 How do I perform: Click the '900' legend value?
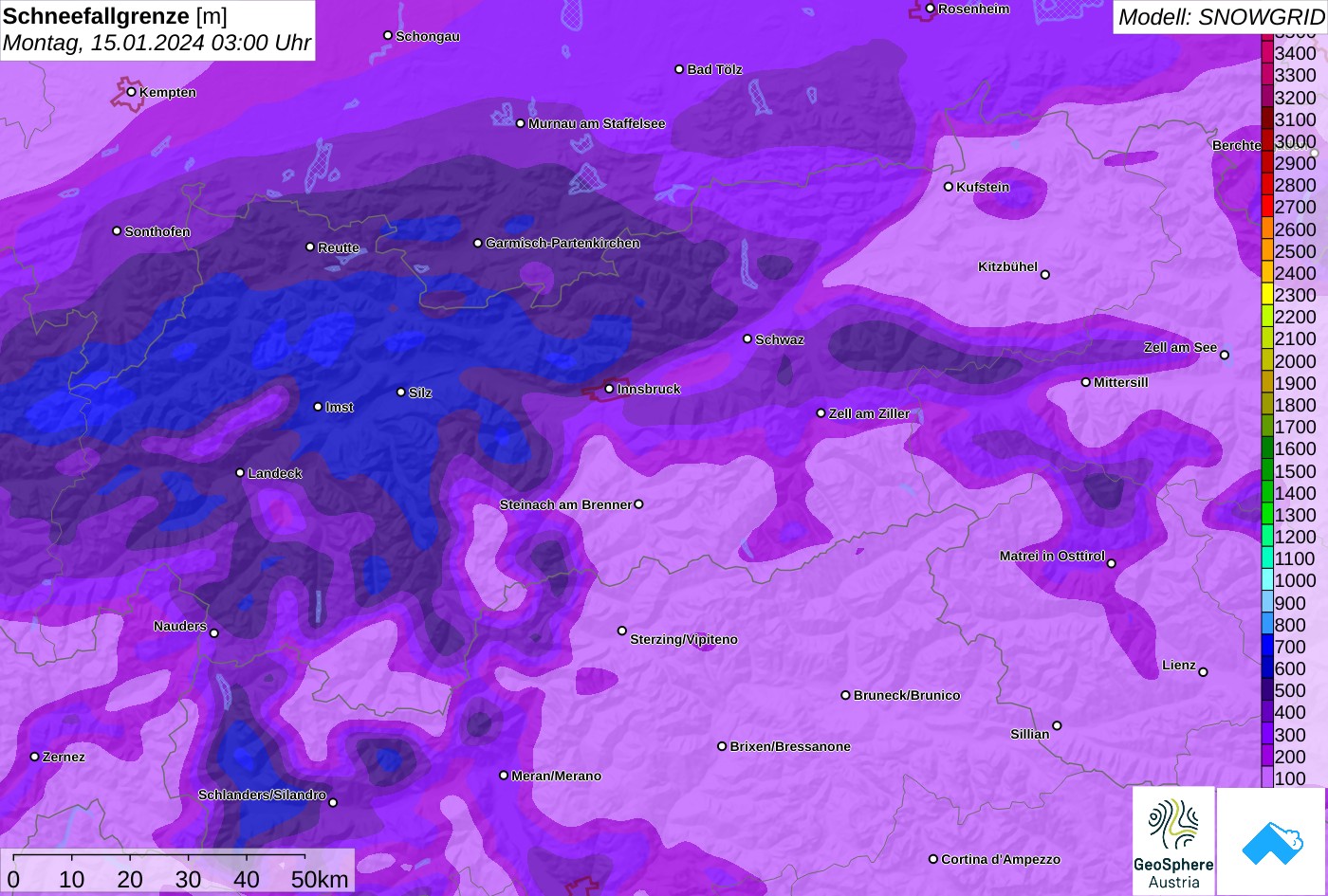(x=1290, y=603)
